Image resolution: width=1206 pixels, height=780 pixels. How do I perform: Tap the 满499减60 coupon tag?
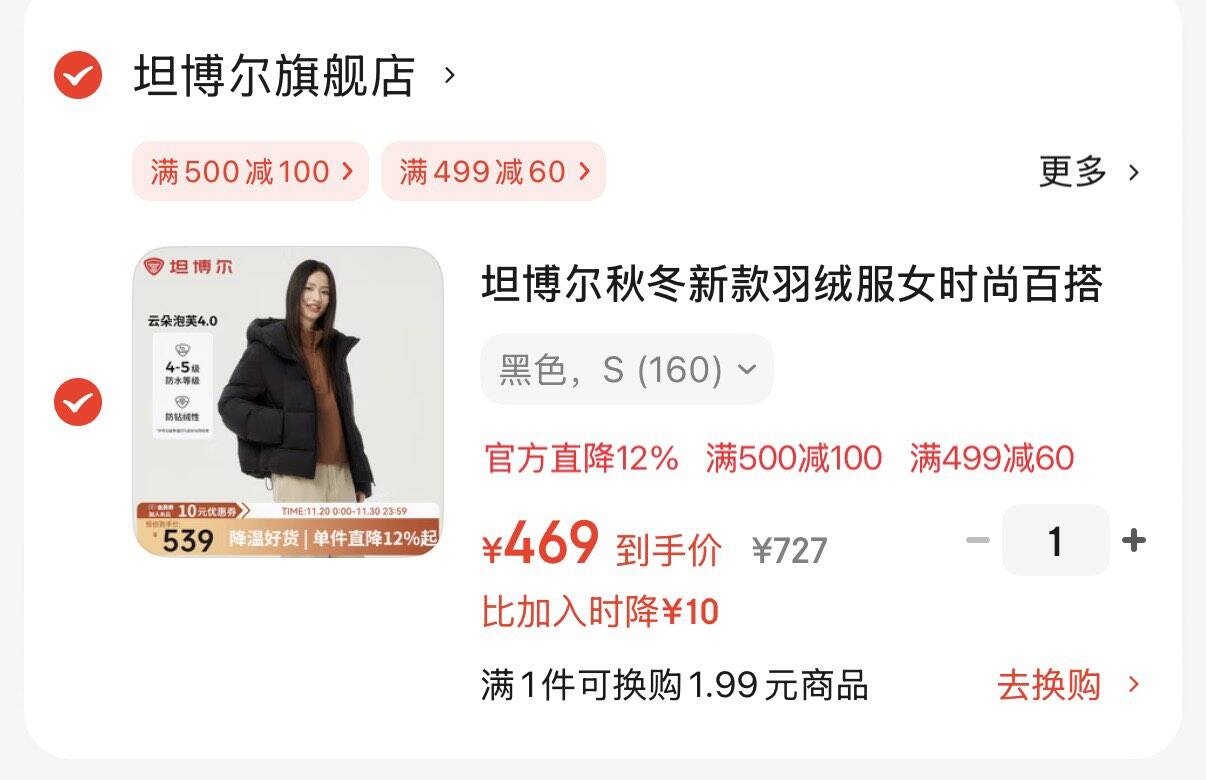[493, 171]
